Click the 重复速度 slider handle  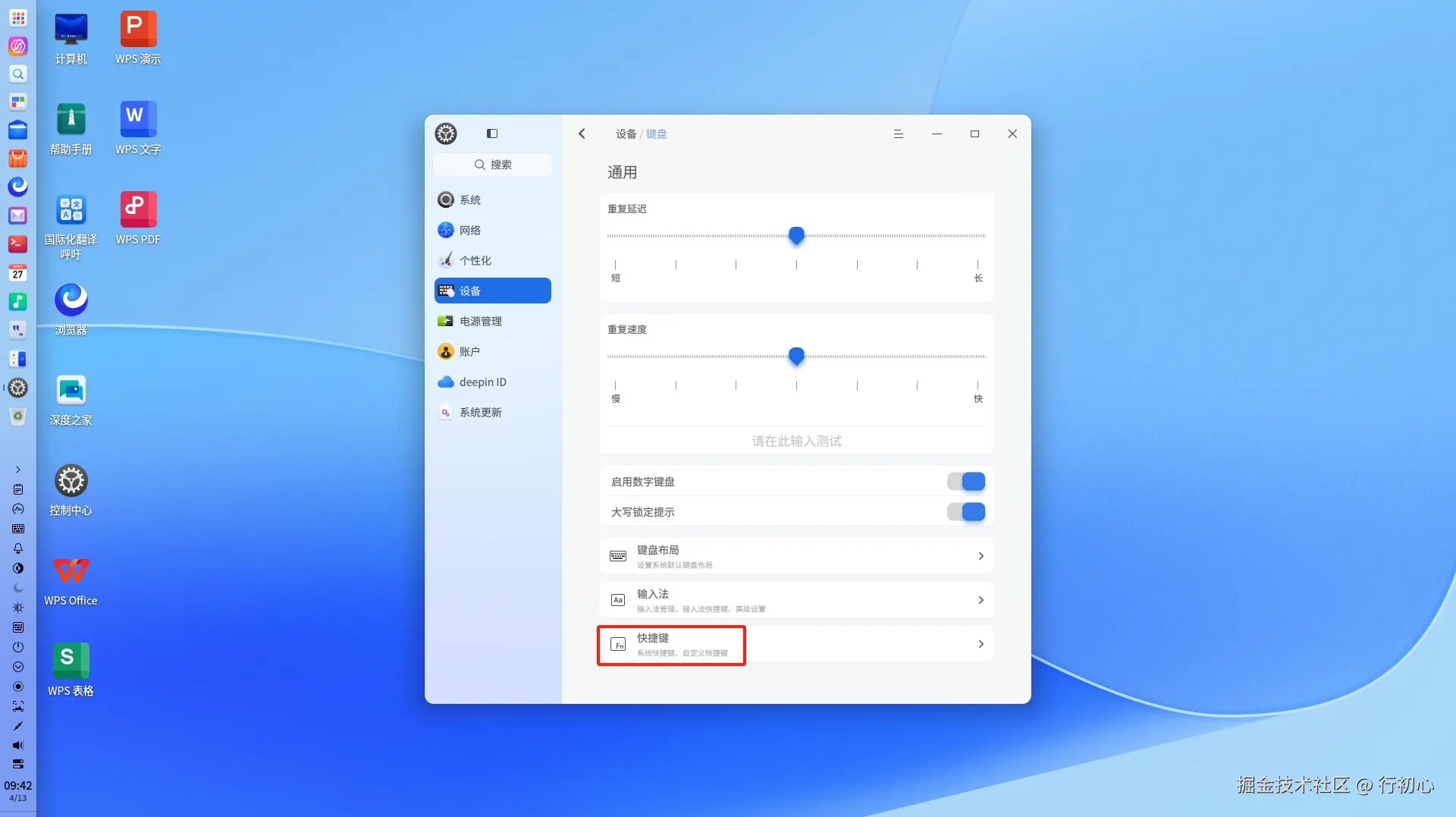coord(796,357)
